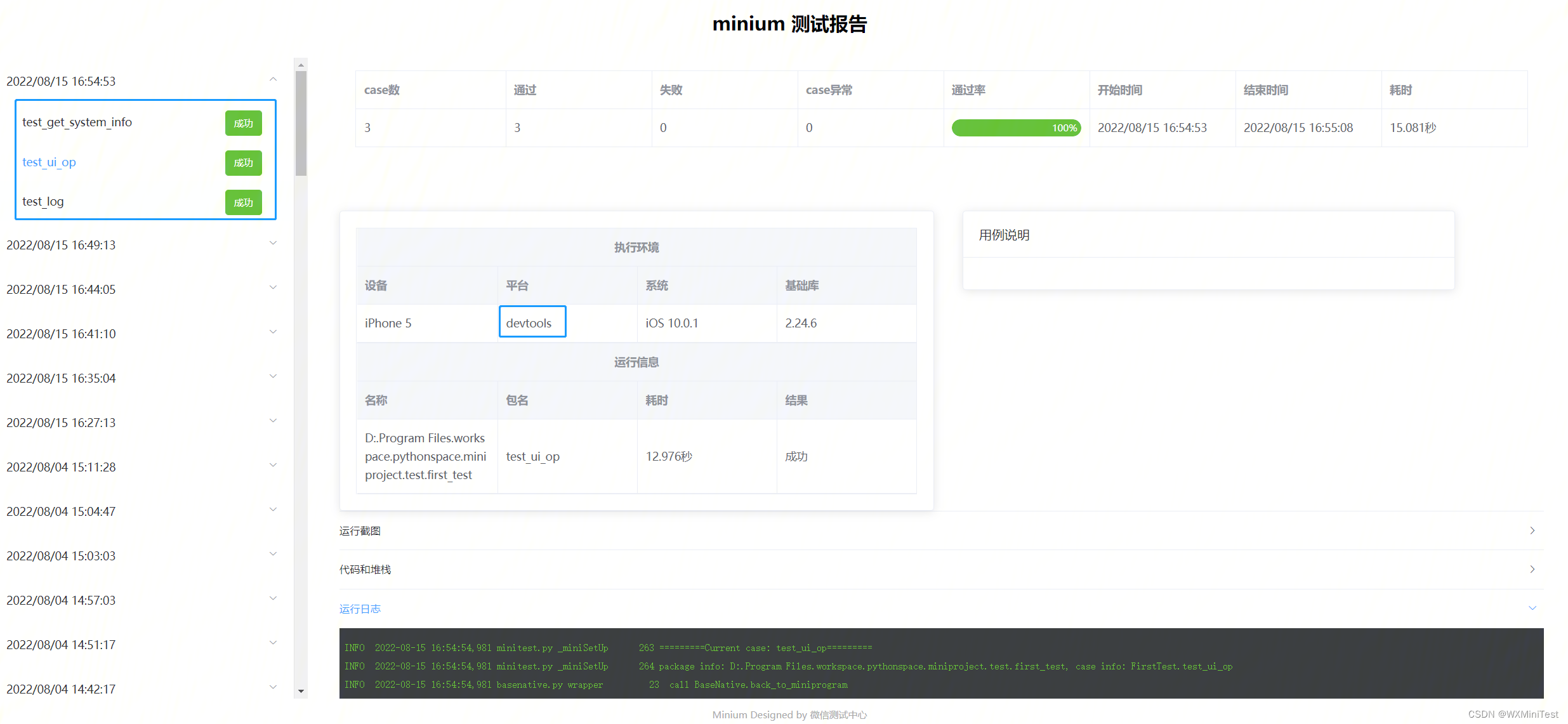Expand the 2022/08/15 16:49:13 run entry
Viewport: 1568px width, 724px height.
273,244
